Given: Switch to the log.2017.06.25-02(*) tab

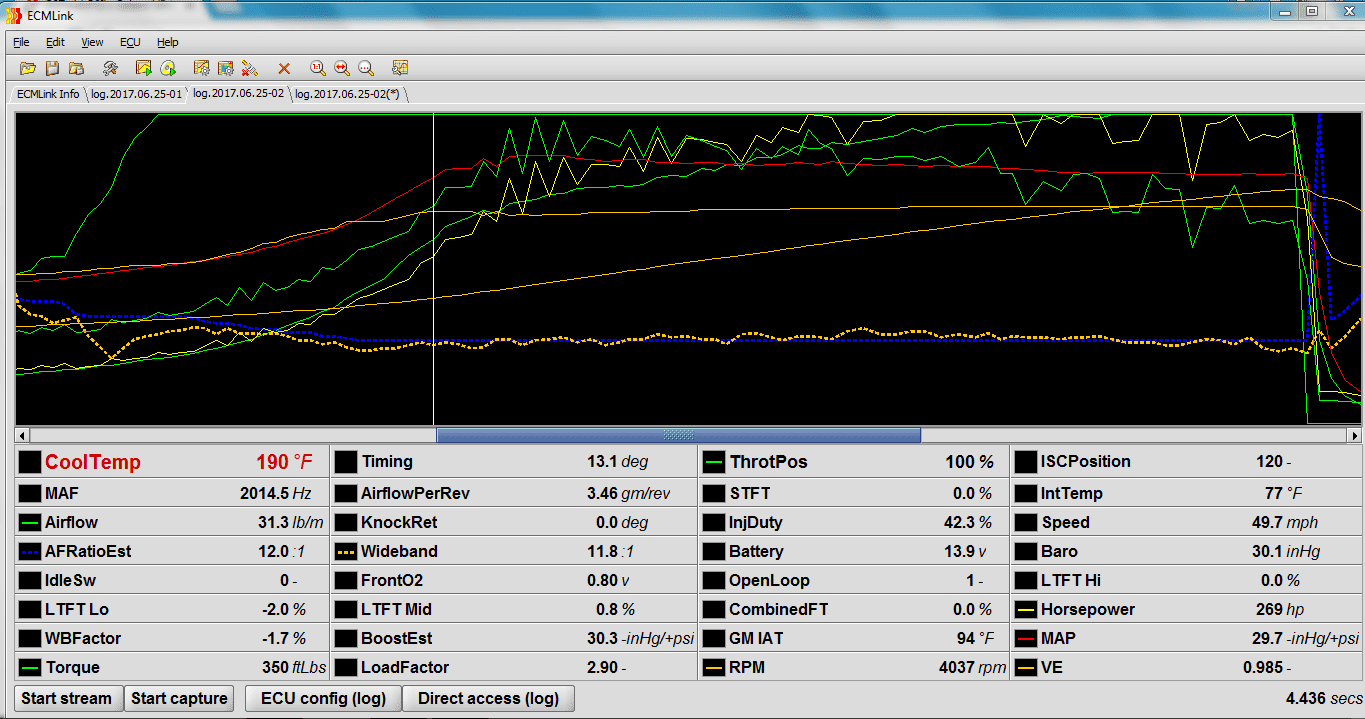Looking at the screenshot, I should point(347,94).
